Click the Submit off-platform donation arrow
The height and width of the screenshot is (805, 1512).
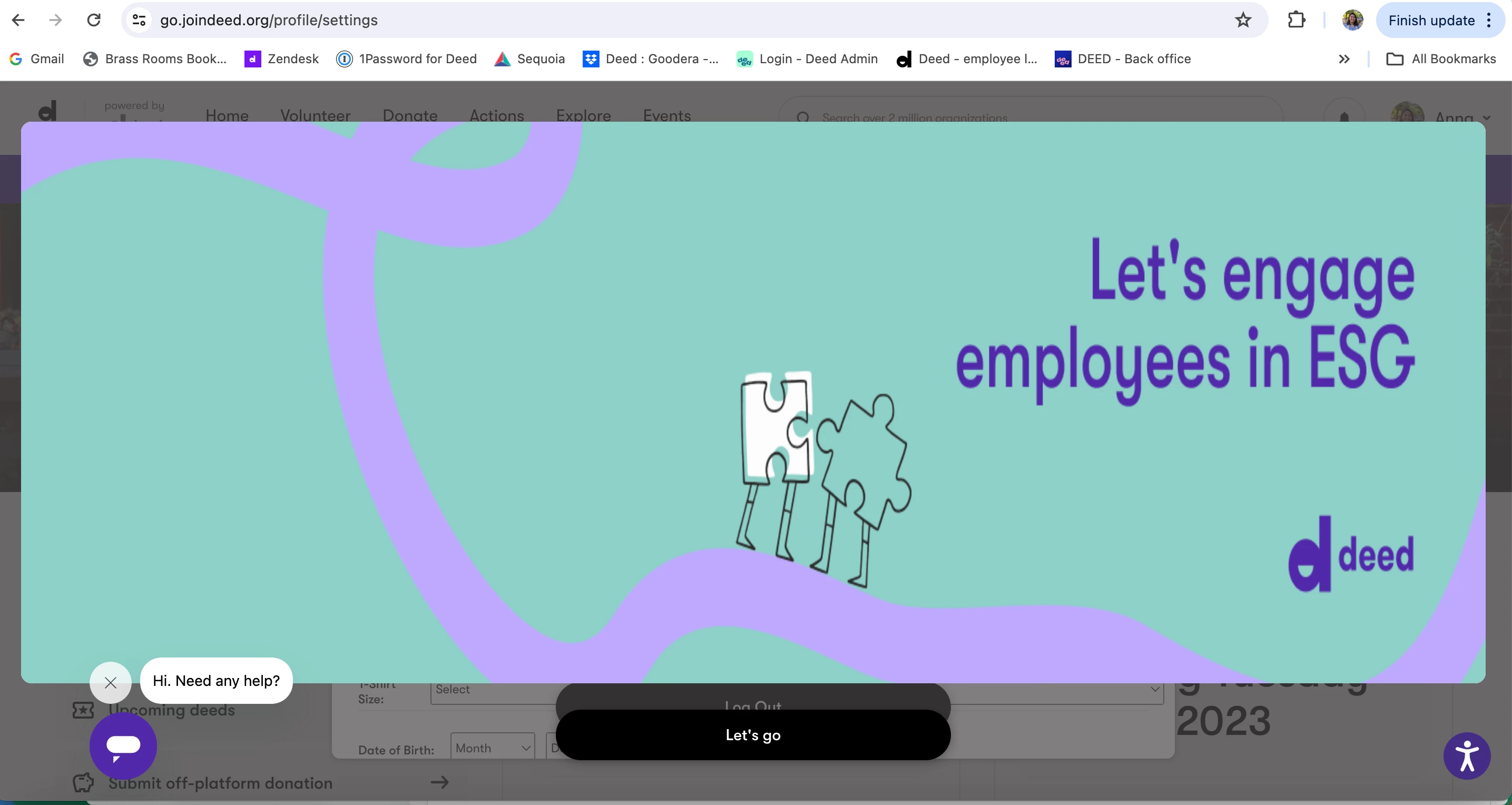pyautogui.click(x=439, y=782)
